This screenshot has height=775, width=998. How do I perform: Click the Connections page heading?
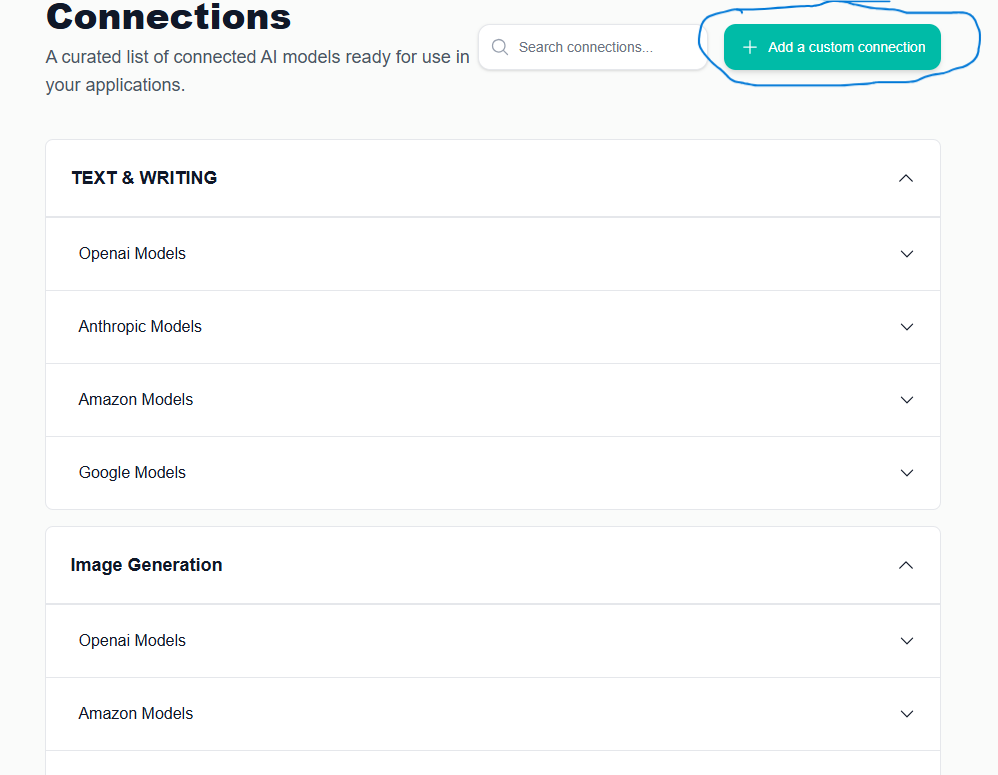point(169,17)
